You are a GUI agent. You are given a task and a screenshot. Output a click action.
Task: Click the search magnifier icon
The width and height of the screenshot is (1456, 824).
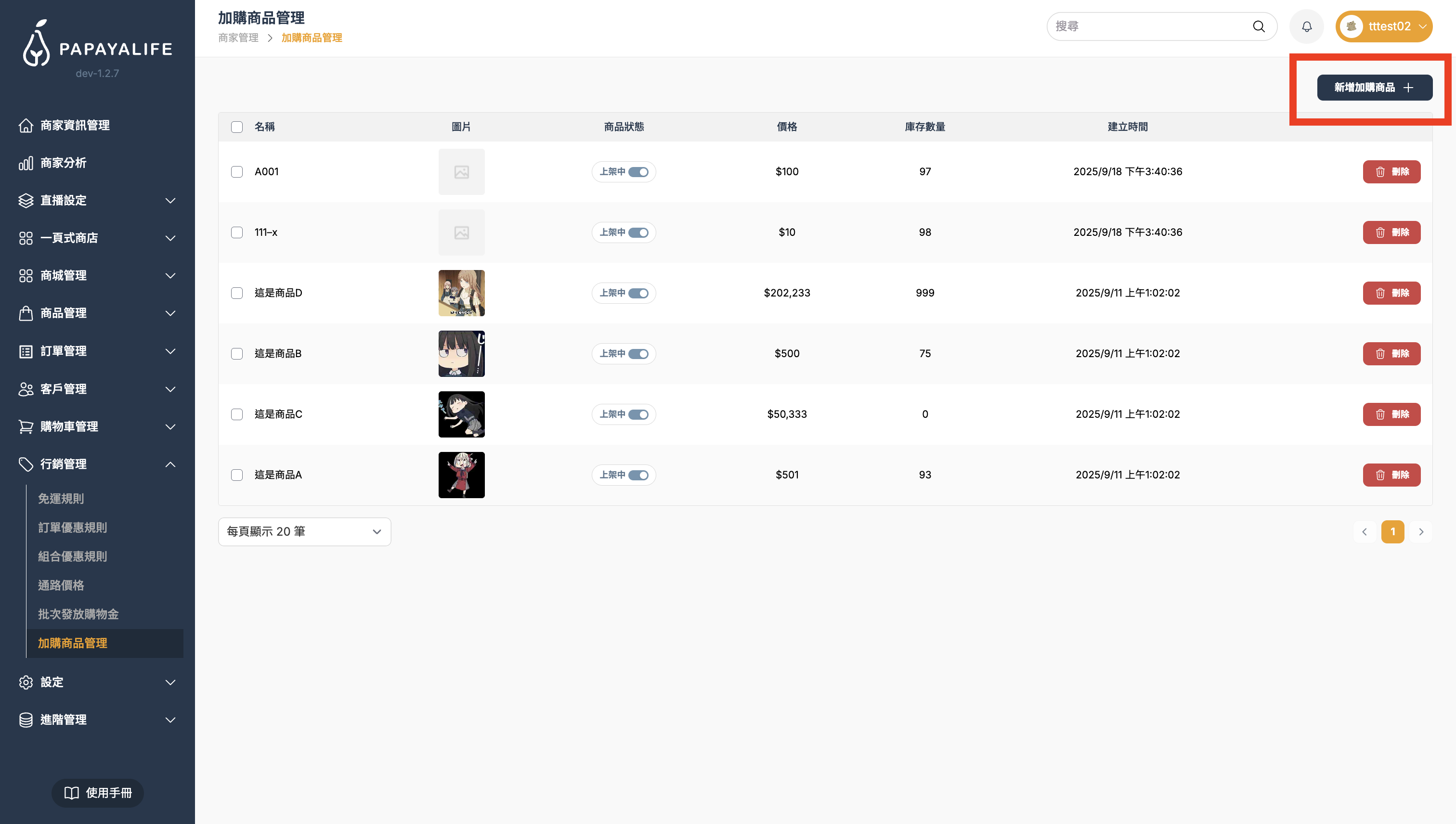[1259, 26]
